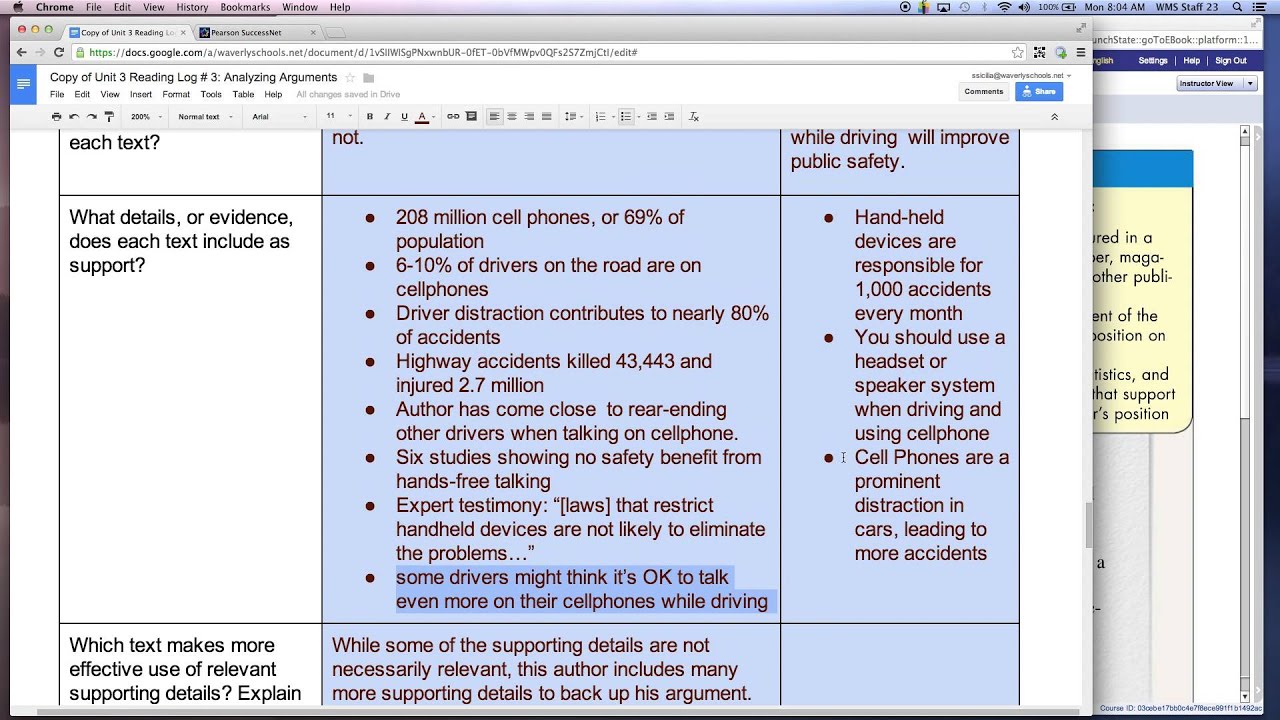Open the Format menu
Image resolution: width=1280 pixels, height=720 pixels.
(x=176, y=94)
